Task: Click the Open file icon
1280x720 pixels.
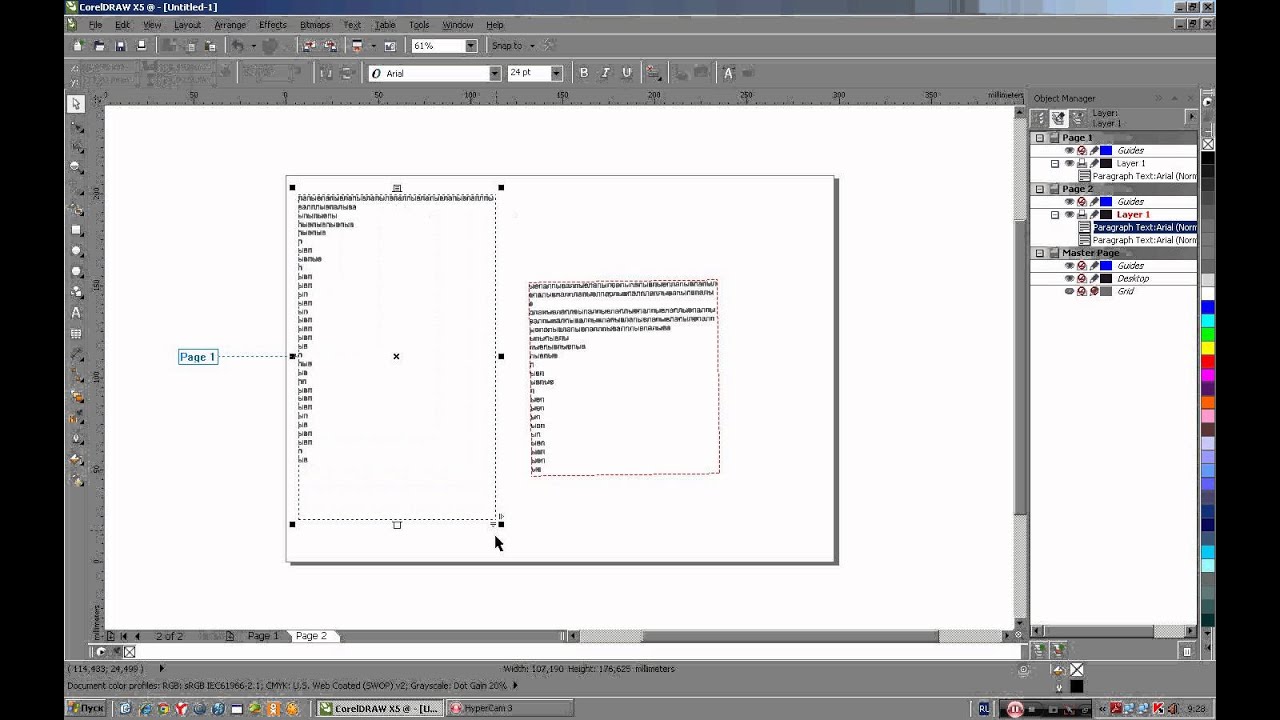Action: pos(99,46)
